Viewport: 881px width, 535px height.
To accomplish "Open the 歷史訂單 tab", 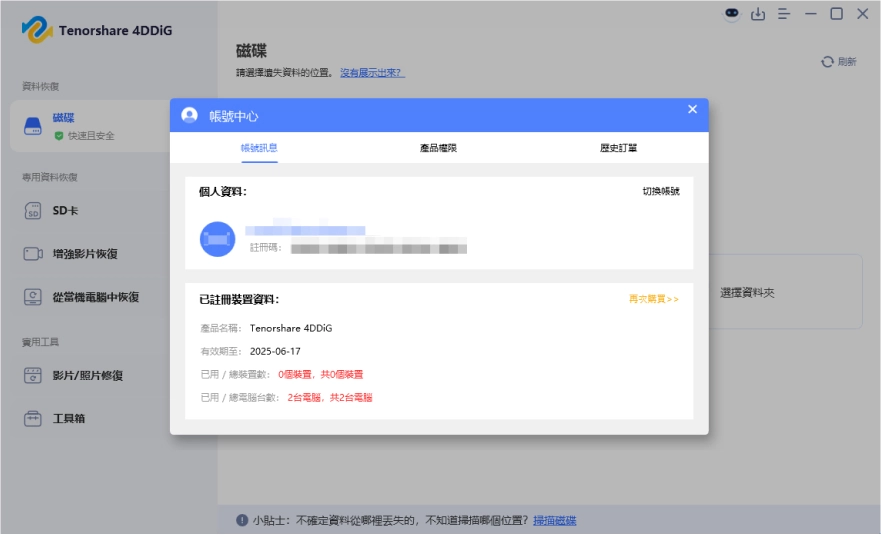I will pyautogui.click(x=618, y=148).
